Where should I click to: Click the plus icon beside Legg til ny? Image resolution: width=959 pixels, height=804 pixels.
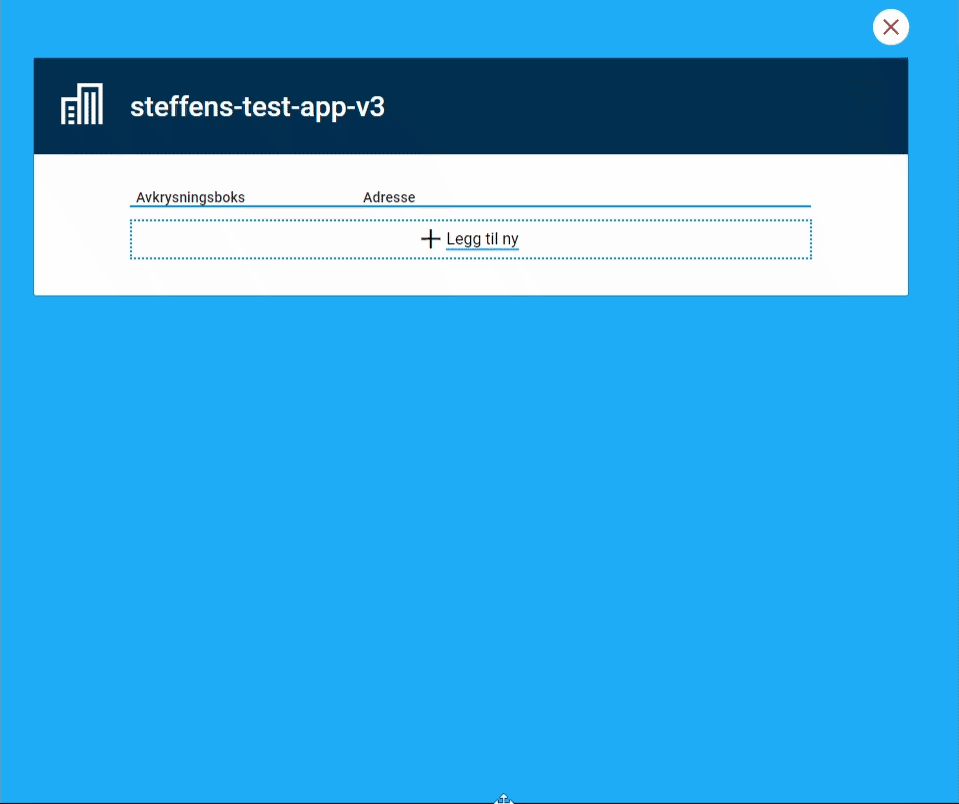pyautogui.click(x=430, y=239)
